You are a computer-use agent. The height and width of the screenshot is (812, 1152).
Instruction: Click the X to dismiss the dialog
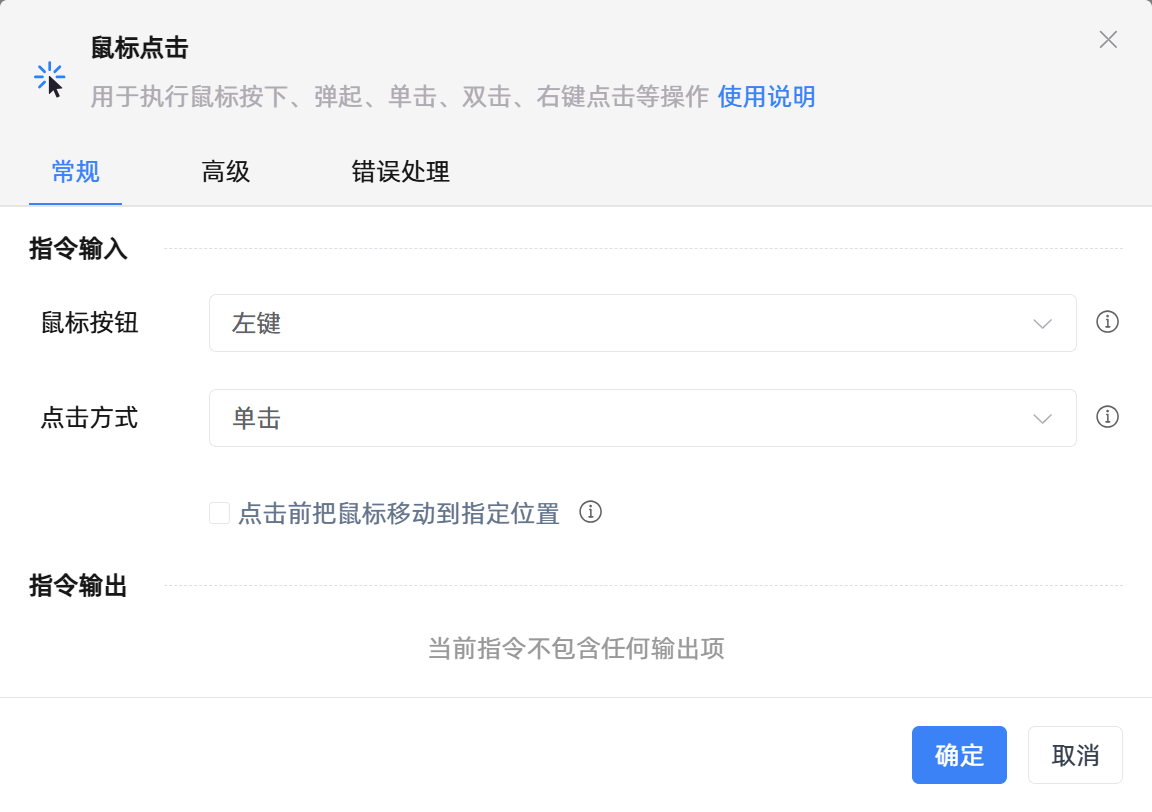click(1108, 40)
